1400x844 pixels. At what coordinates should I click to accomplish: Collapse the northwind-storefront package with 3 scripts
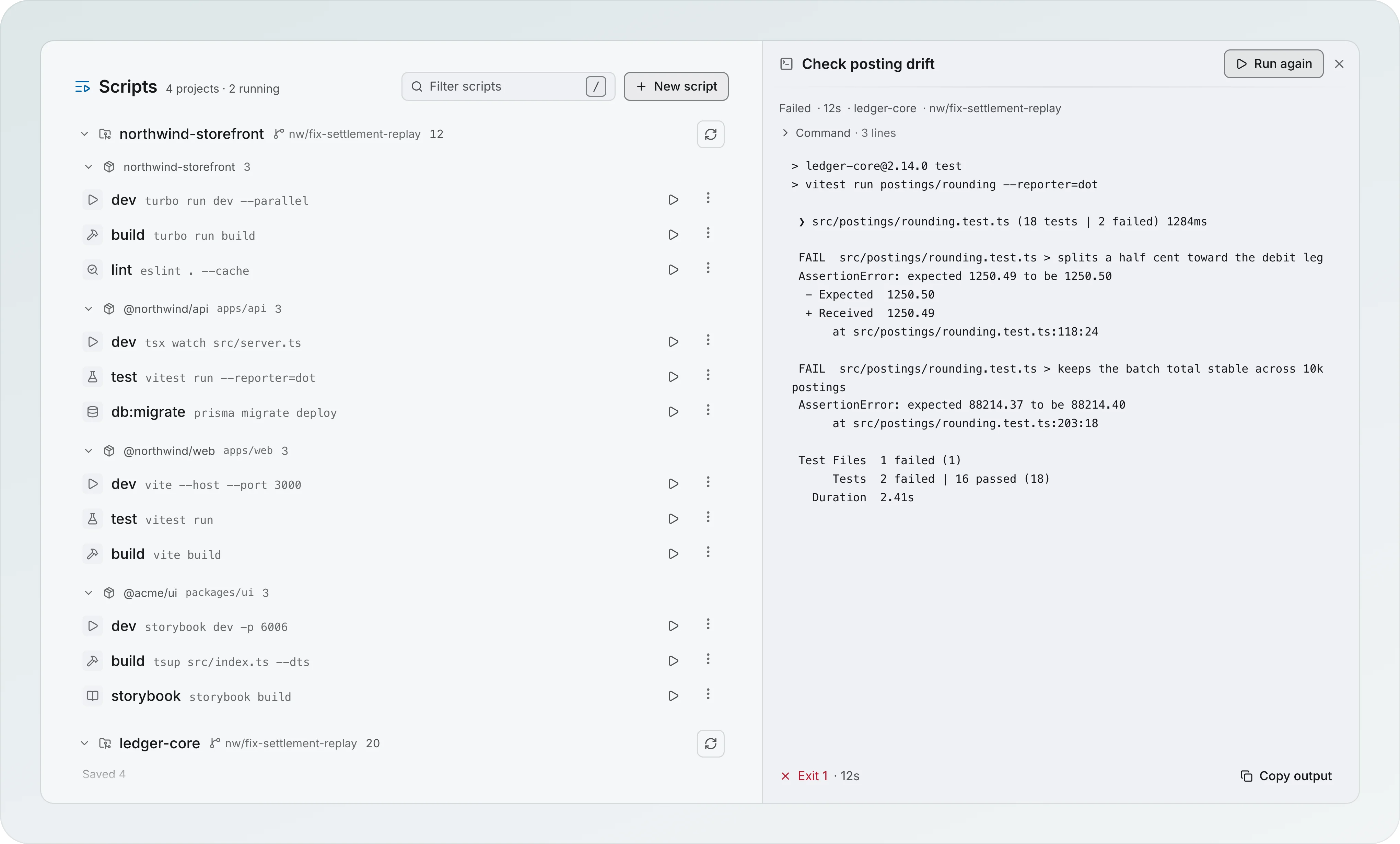pos(89,167)
